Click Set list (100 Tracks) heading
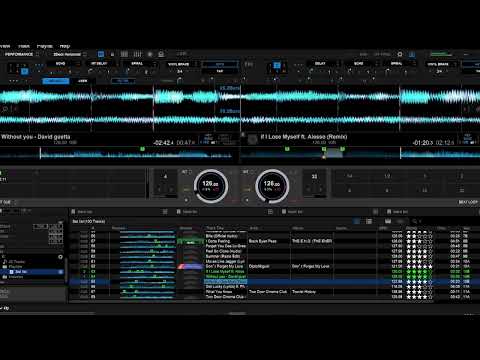480x360 pixels. coord(89,221)
